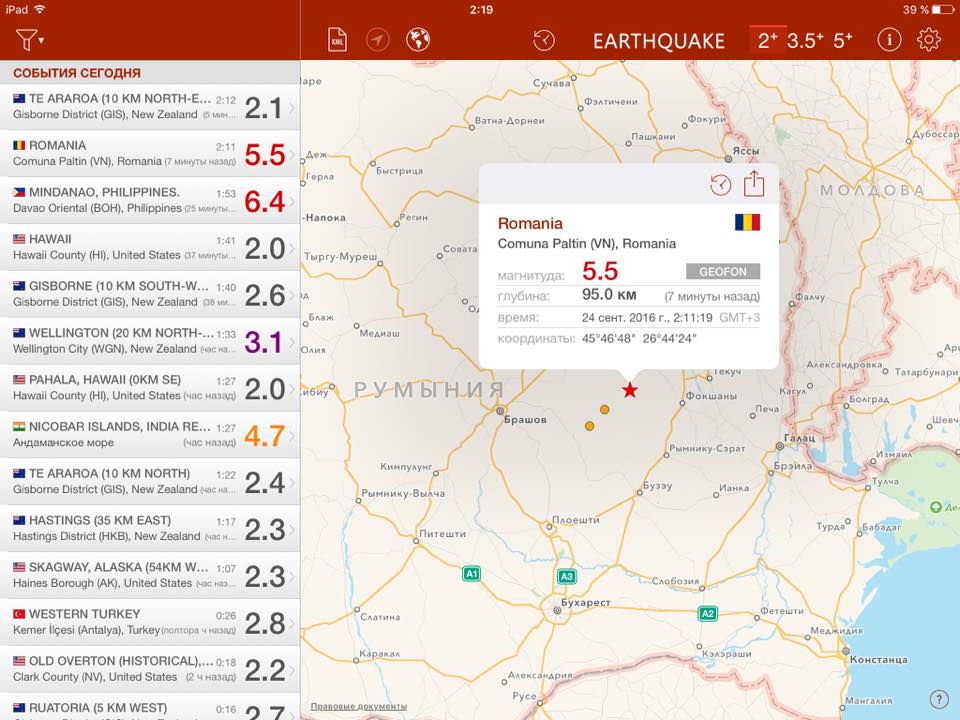Open the Hawaii 2.0 row at 1:41

150,247
